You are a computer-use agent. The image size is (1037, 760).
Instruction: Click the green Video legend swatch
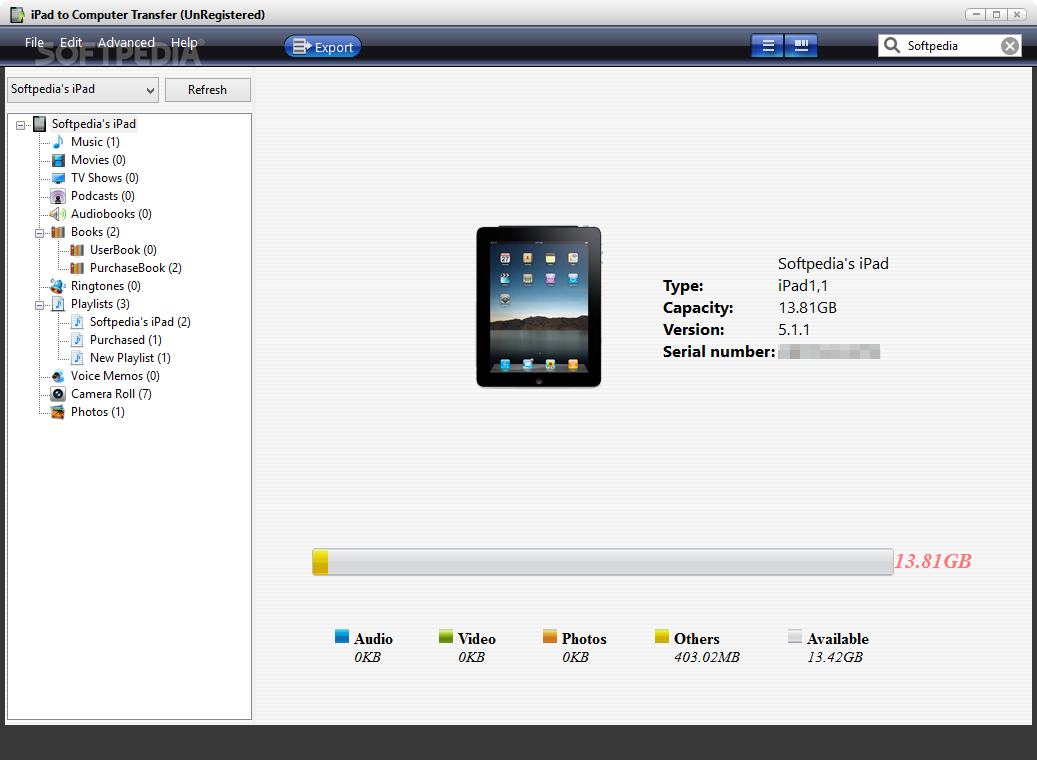[x=446, y=636]
